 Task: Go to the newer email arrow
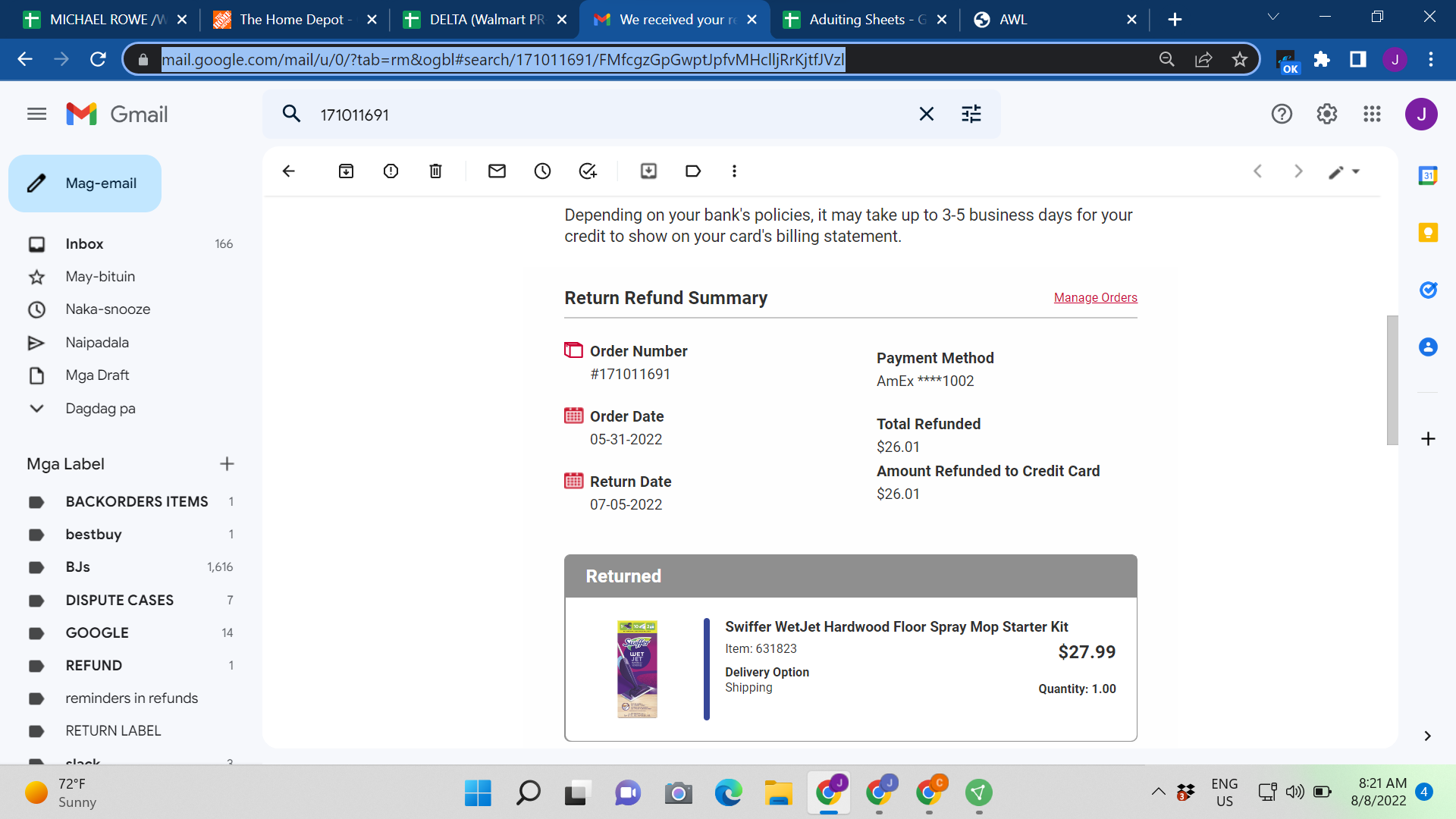point(1257,171)
